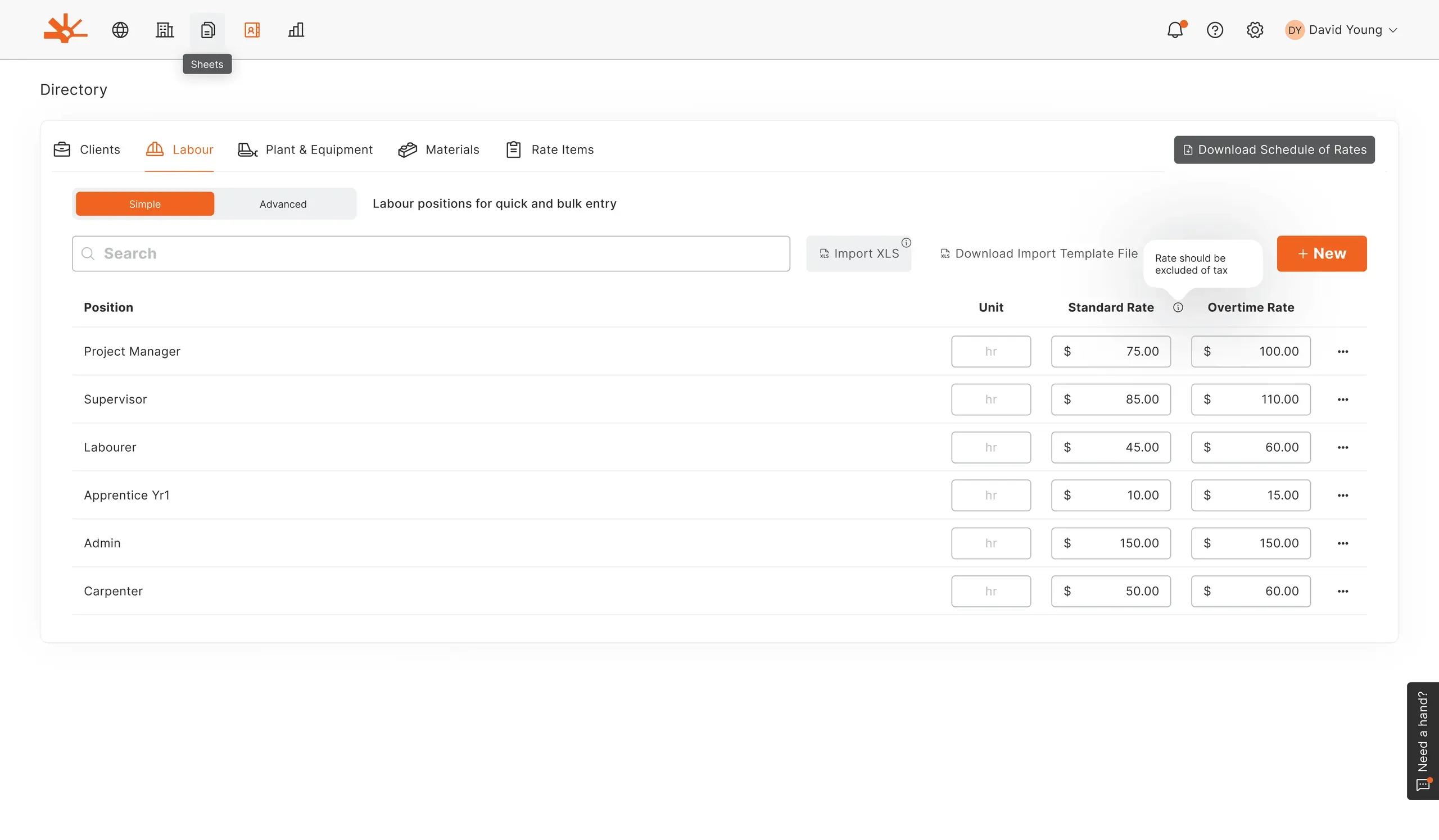The image size is (1439, 840).
Task: Click the Project Manager position name
Action: tap(132, 352)
